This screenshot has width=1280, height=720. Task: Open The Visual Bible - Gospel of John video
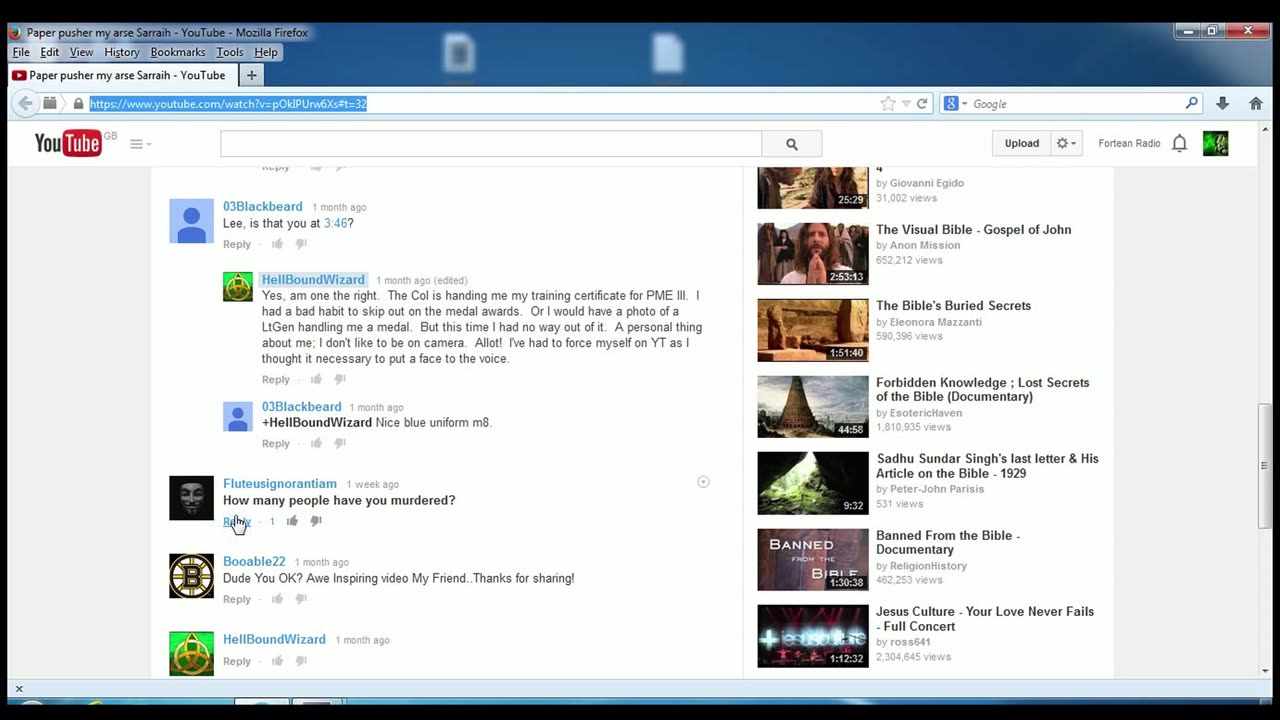point(973,229)
